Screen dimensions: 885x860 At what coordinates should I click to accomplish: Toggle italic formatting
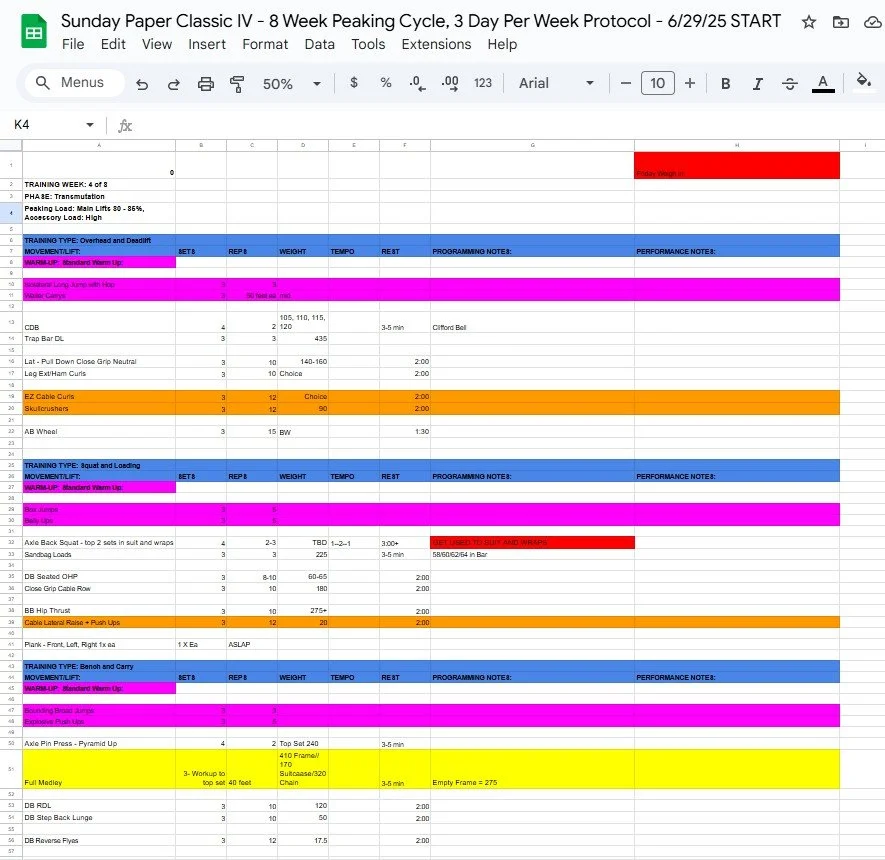(x=757, y=84)
